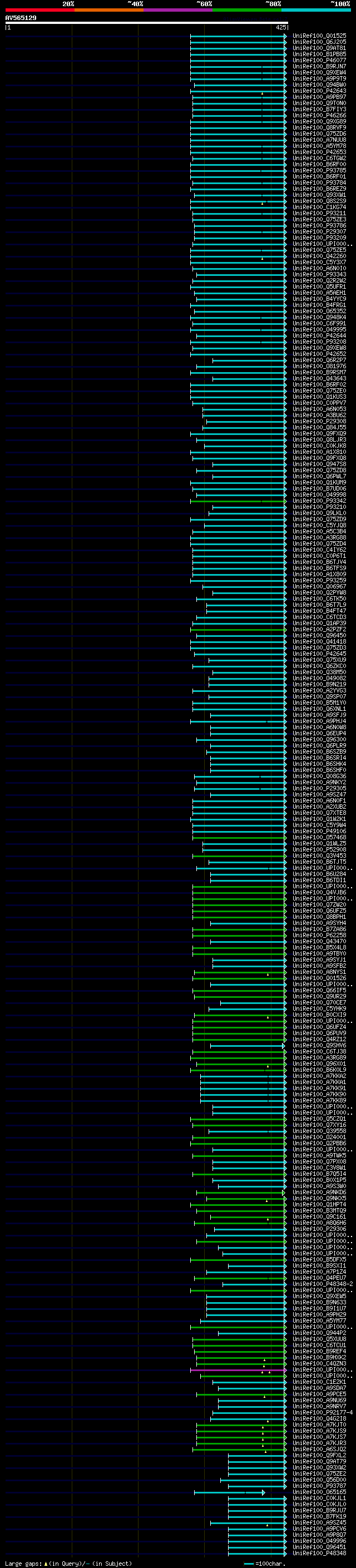Select the UniRef100_Q01525 hit label
Image resolution: width=356 pixels, height=1568 pixels.
[x=319, y=36]
